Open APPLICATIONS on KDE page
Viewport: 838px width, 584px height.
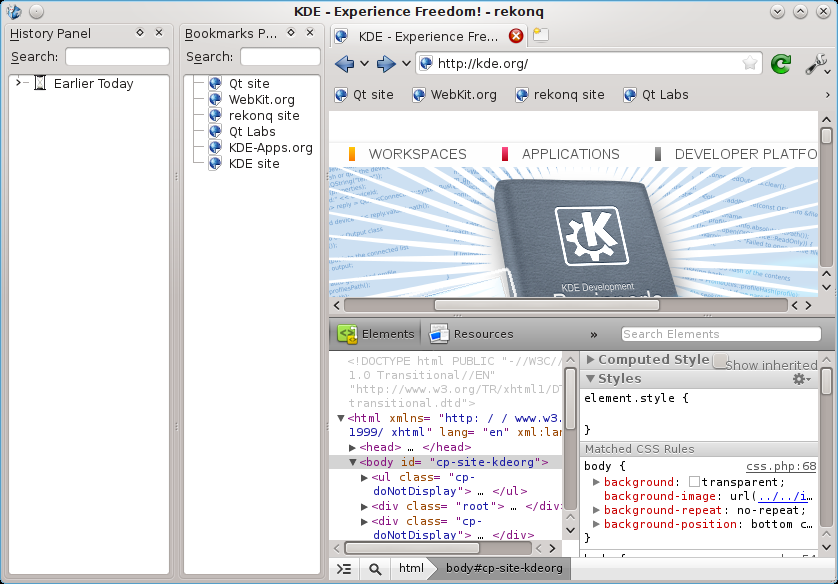(x=570, y=154)
